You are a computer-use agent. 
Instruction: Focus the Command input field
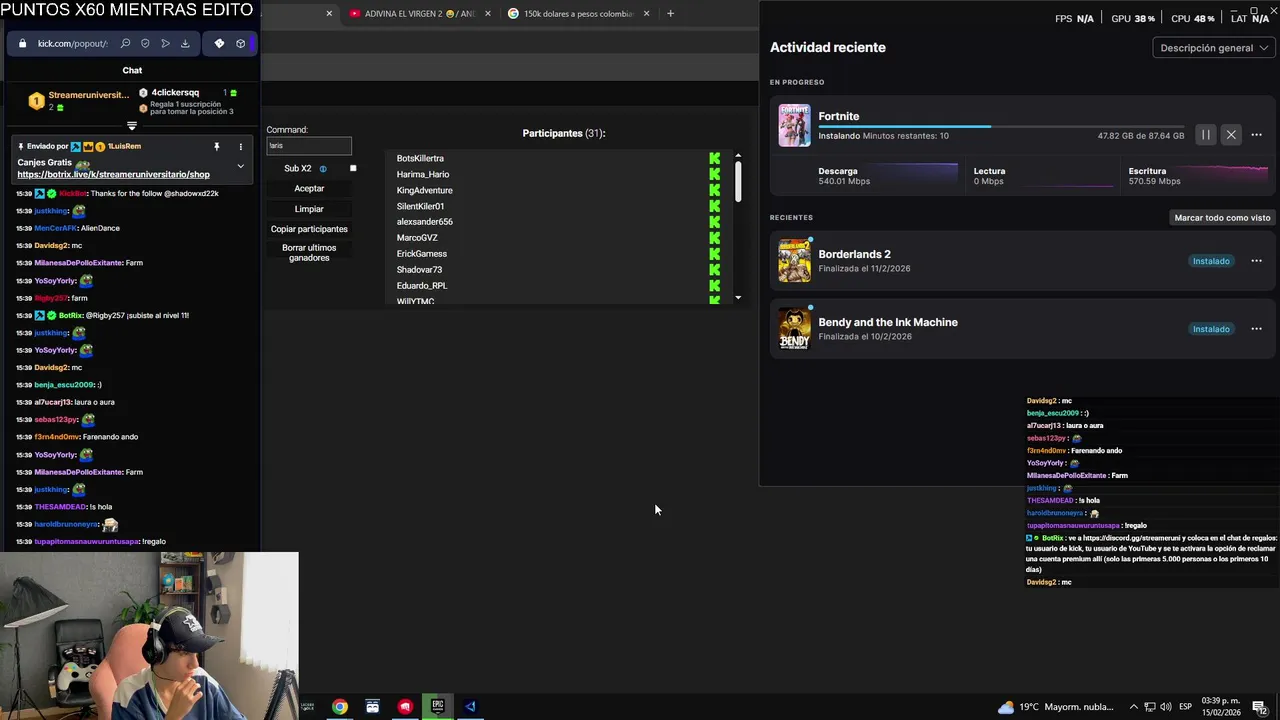tap(309, 146)
